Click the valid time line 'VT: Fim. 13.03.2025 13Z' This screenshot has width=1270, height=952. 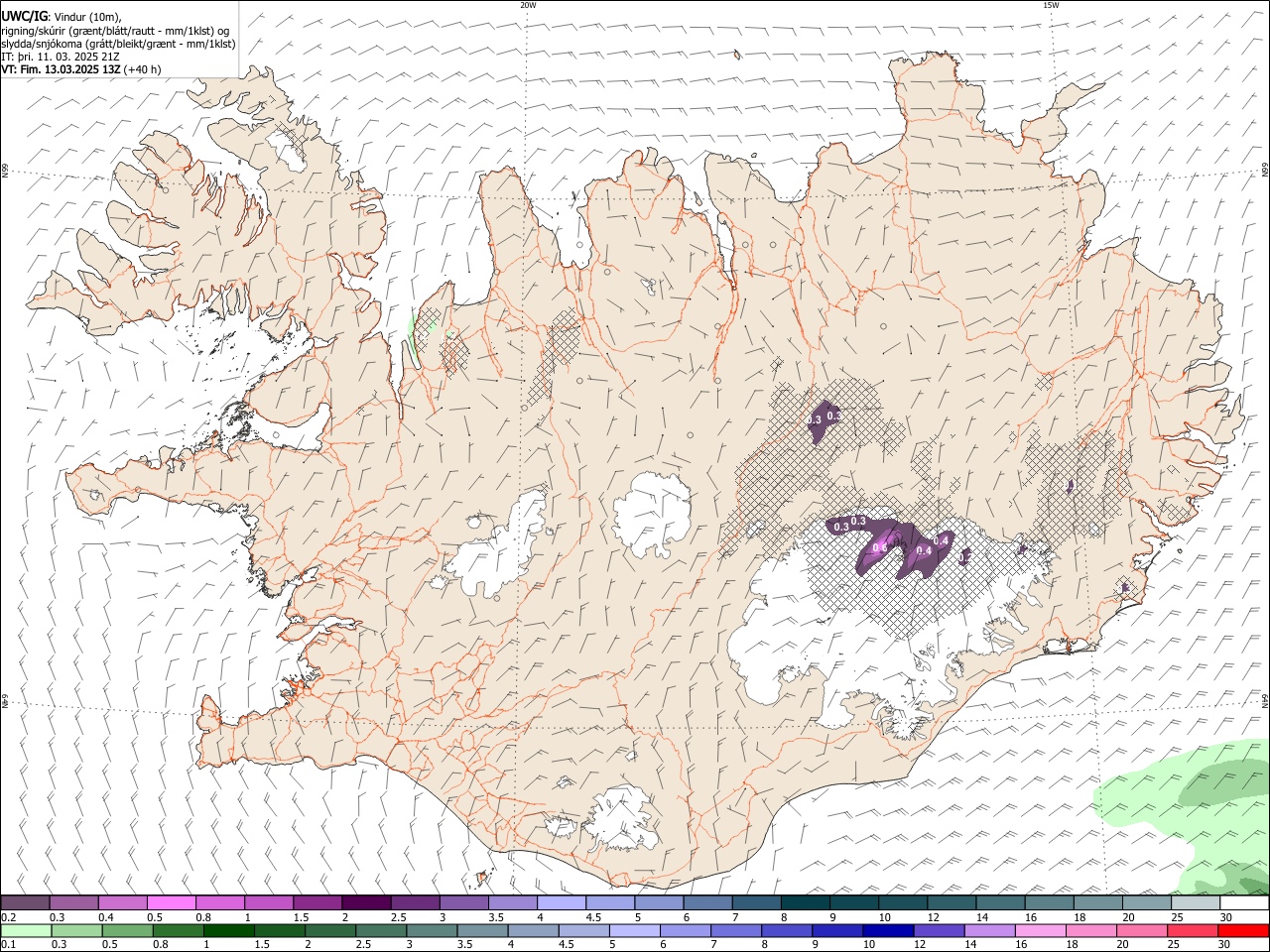[63, 69]
